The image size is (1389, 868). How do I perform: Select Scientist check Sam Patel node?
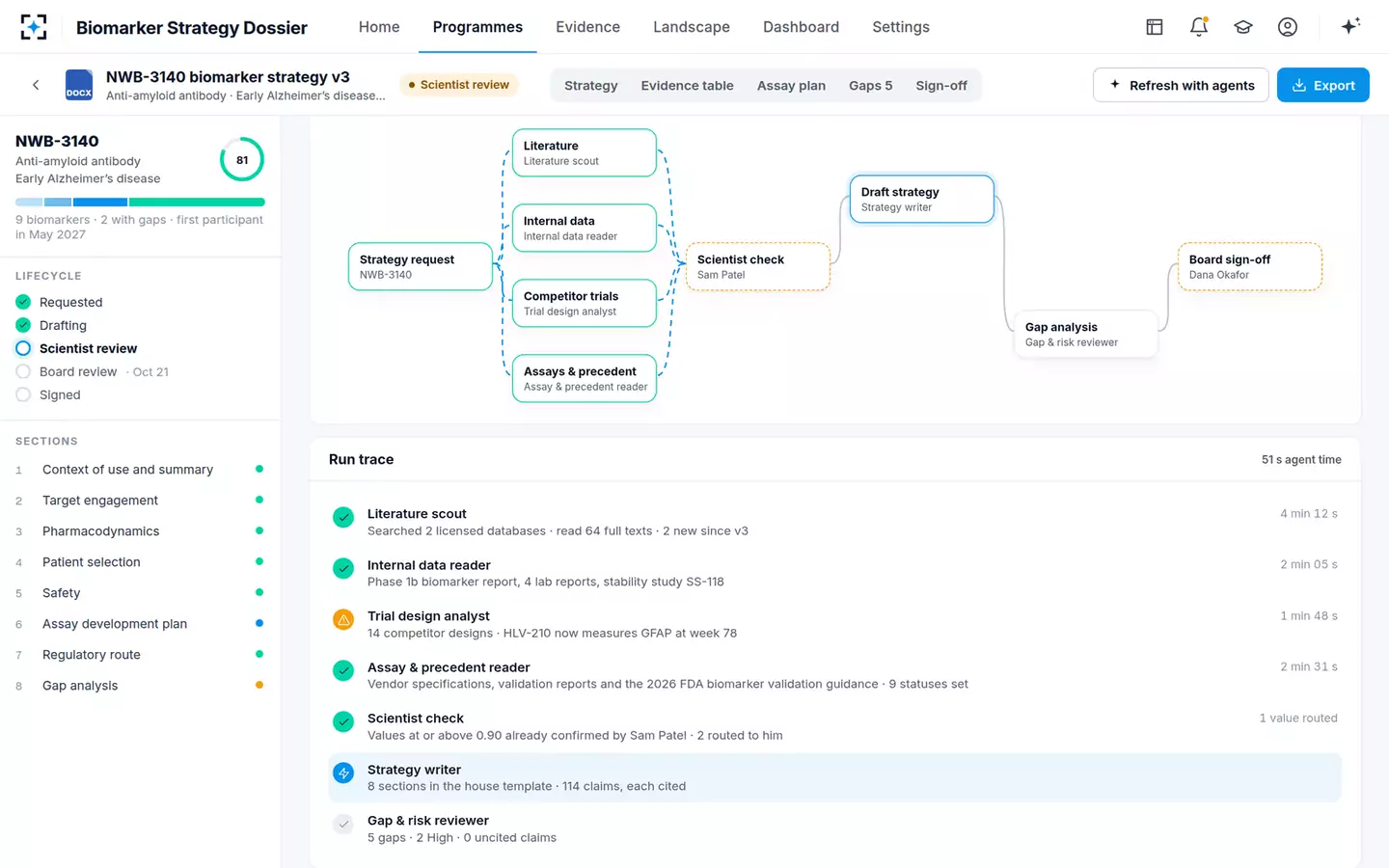(x=758, y=266)
